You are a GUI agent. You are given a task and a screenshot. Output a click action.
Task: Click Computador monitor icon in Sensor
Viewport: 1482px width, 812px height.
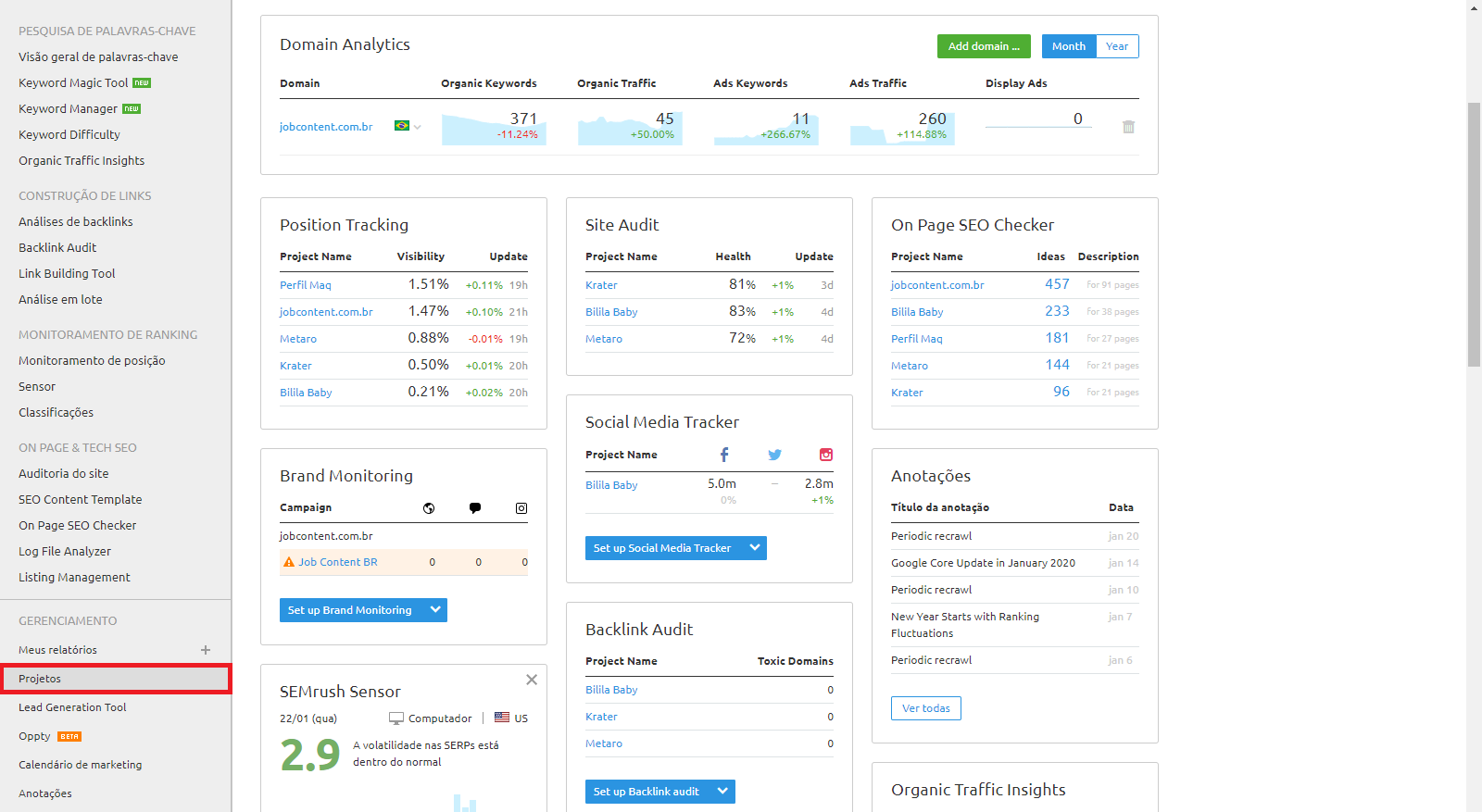click(396, 718)
